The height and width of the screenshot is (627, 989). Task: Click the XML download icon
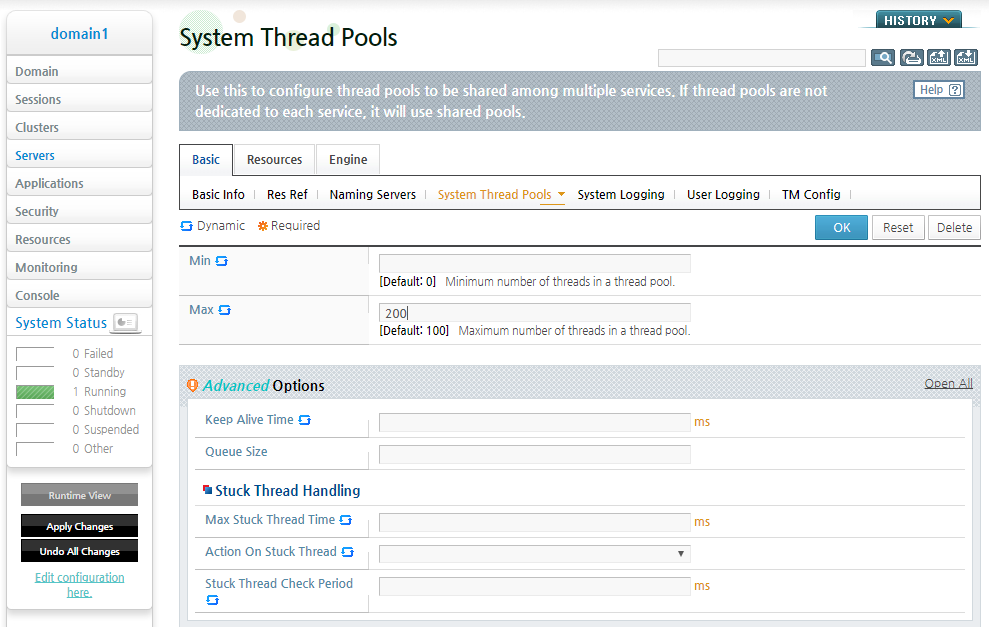click(966, 58)
